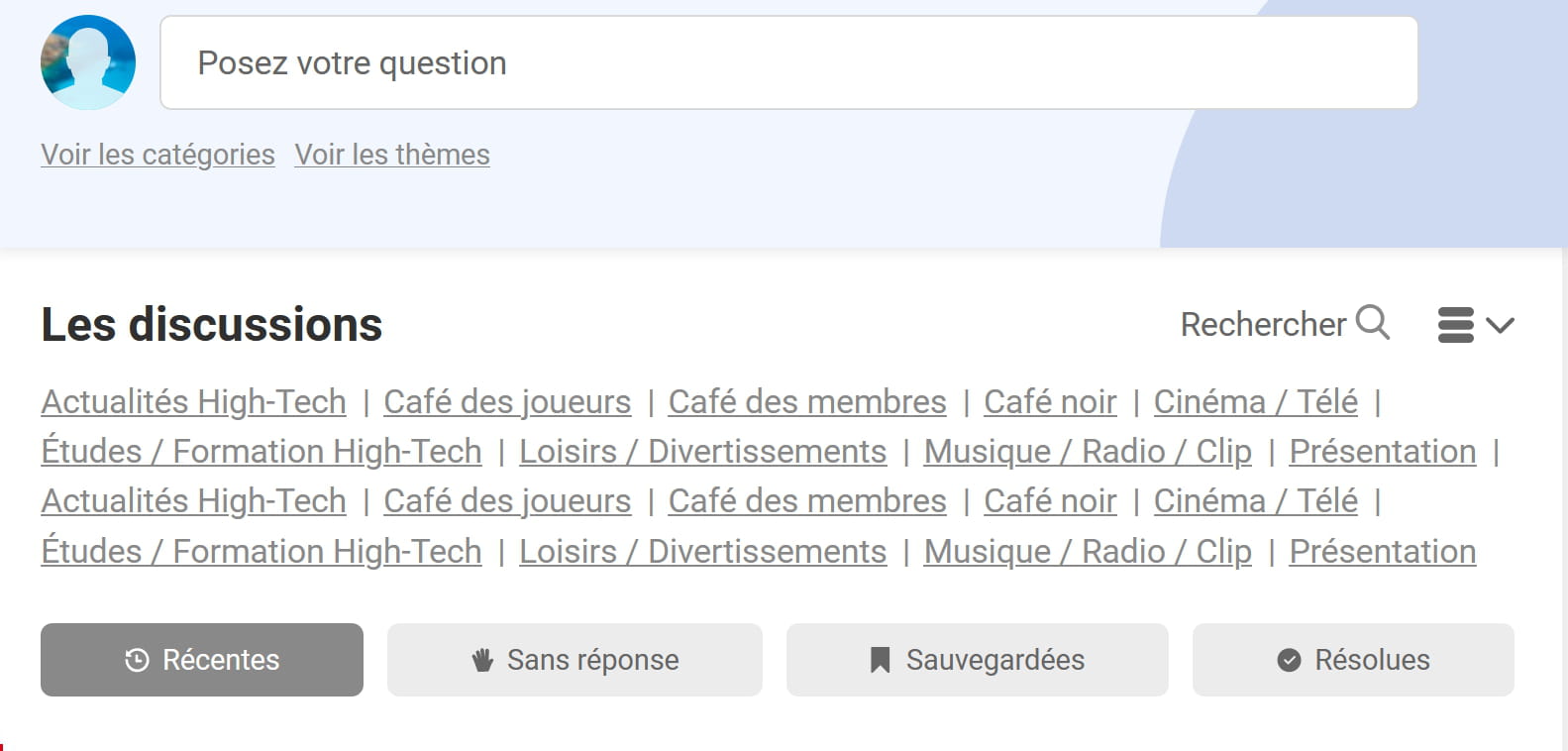Click the raised hand icon on Sans réponse
Viewport: 1568px width, 751px height.
pyautogui.click(x=482, y=660)
